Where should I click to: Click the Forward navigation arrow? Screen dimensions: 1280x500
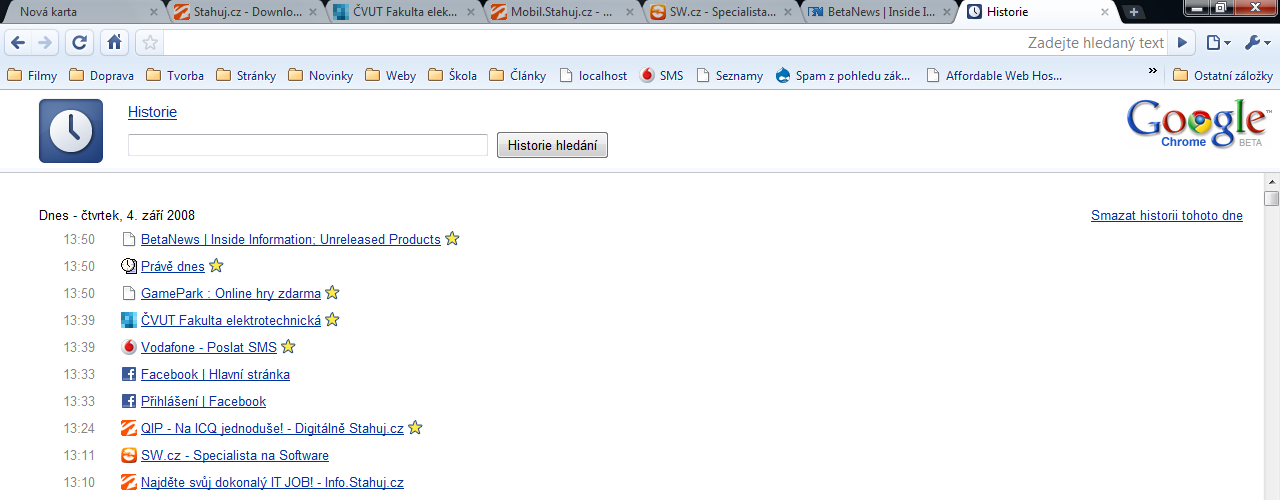[x=45, y=43]
